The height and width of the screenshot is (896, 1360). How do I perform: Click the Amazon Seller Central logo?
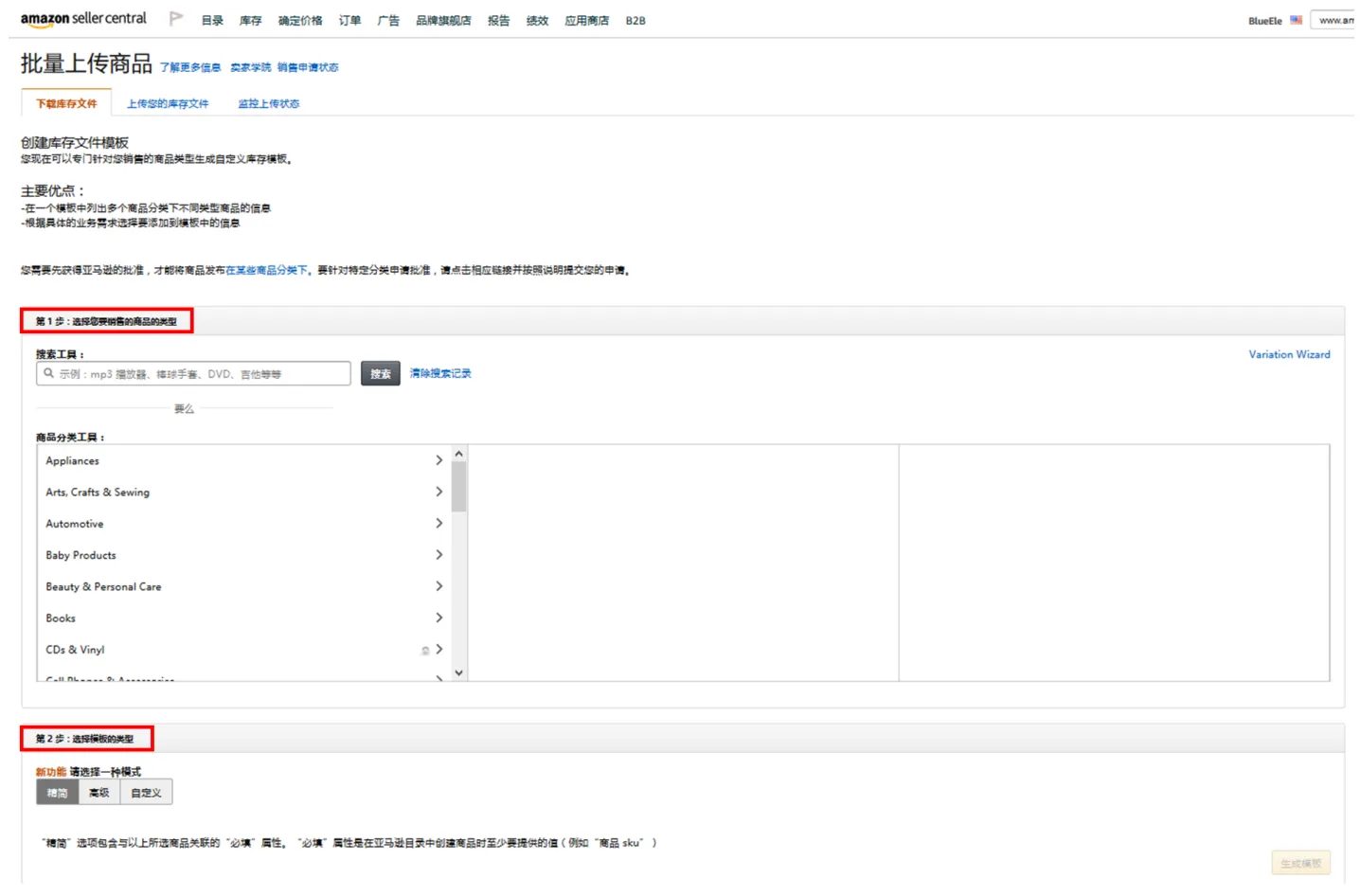[83, 19]
